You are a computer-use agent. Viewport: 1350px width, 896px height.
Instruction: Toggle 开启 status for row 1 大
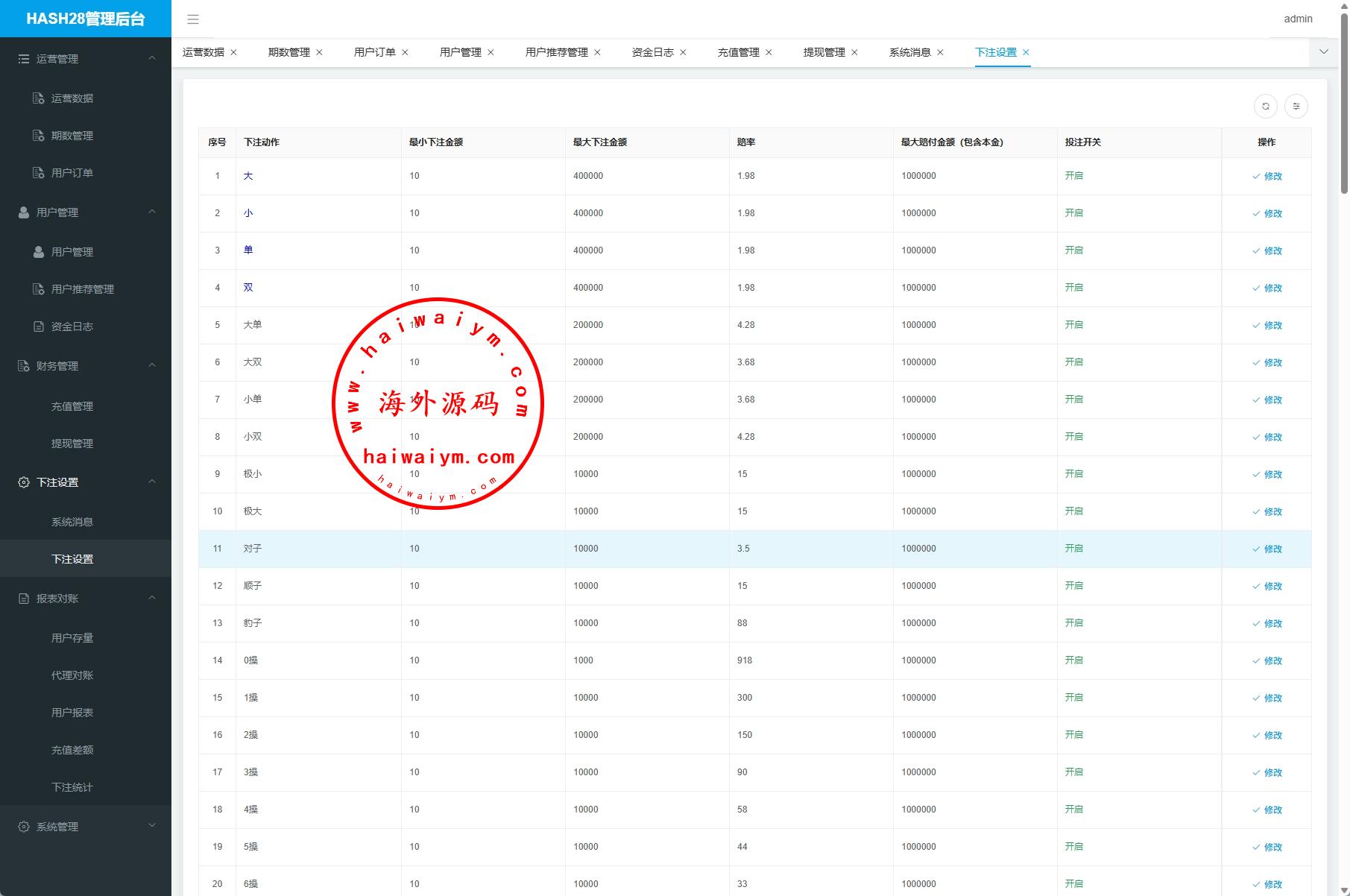point(1073,176)
